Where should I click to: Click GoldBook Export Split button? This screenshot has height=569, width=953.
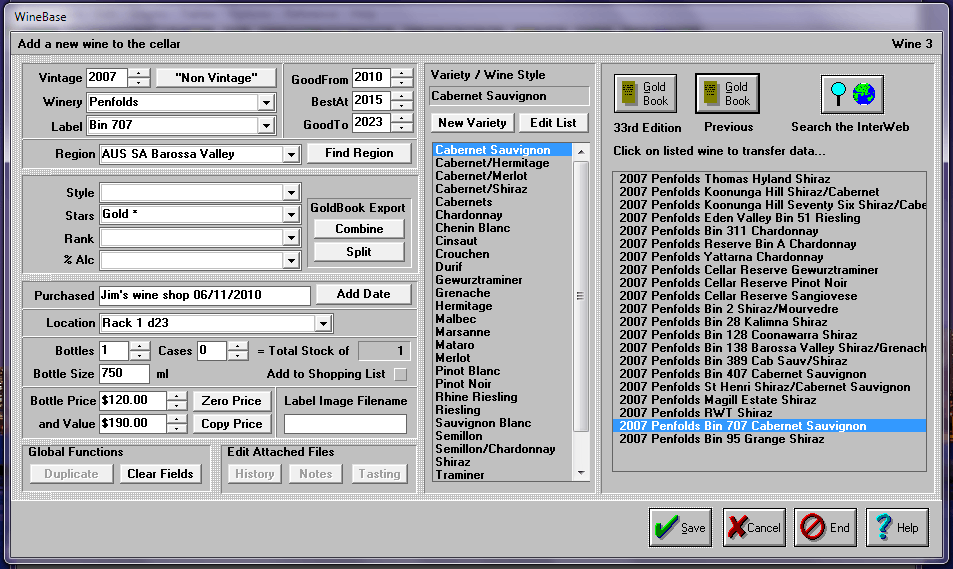359,252
